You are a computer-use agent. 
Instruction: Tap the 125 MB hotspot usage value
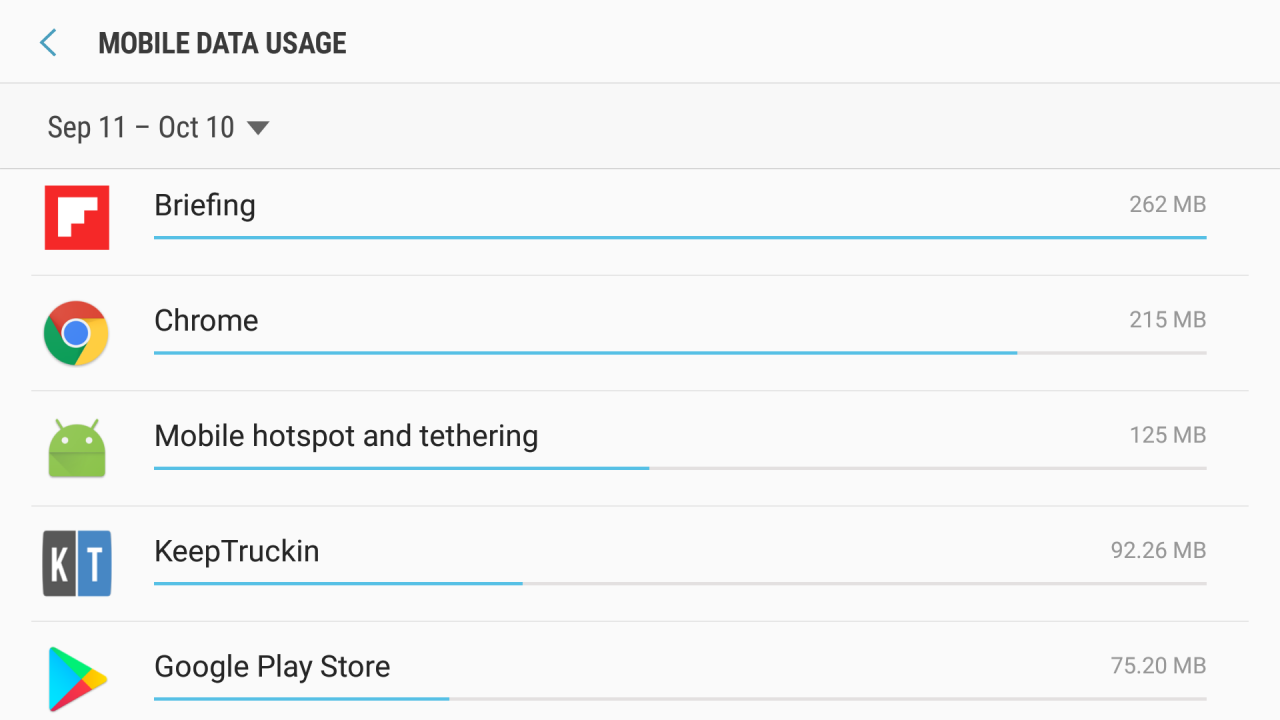click(1167, 436)
